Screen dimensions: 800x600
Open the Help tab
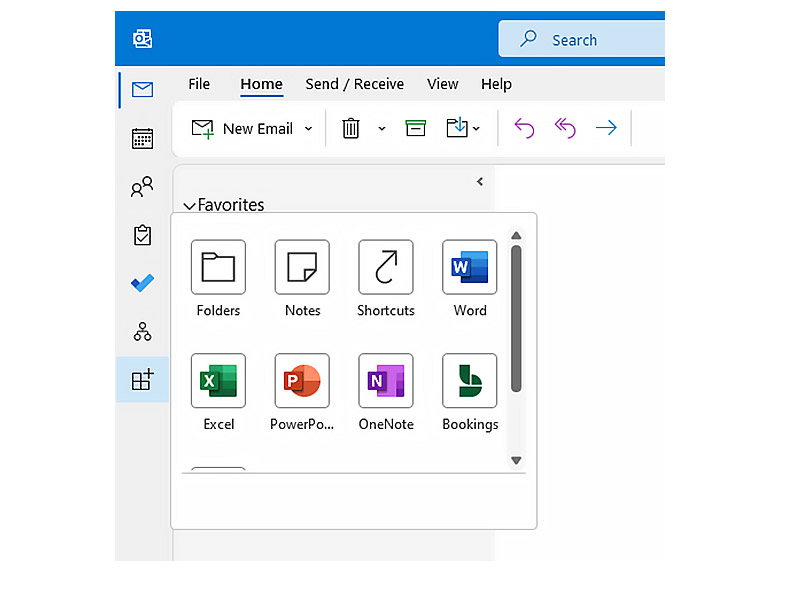(x=496, y=84)
